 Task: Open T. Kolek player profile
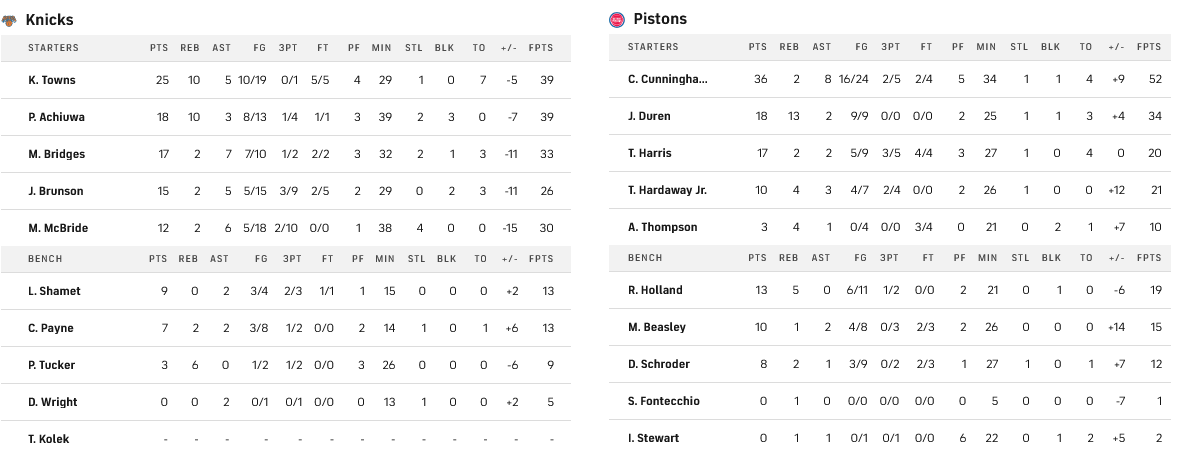click(x=49, y=439)
